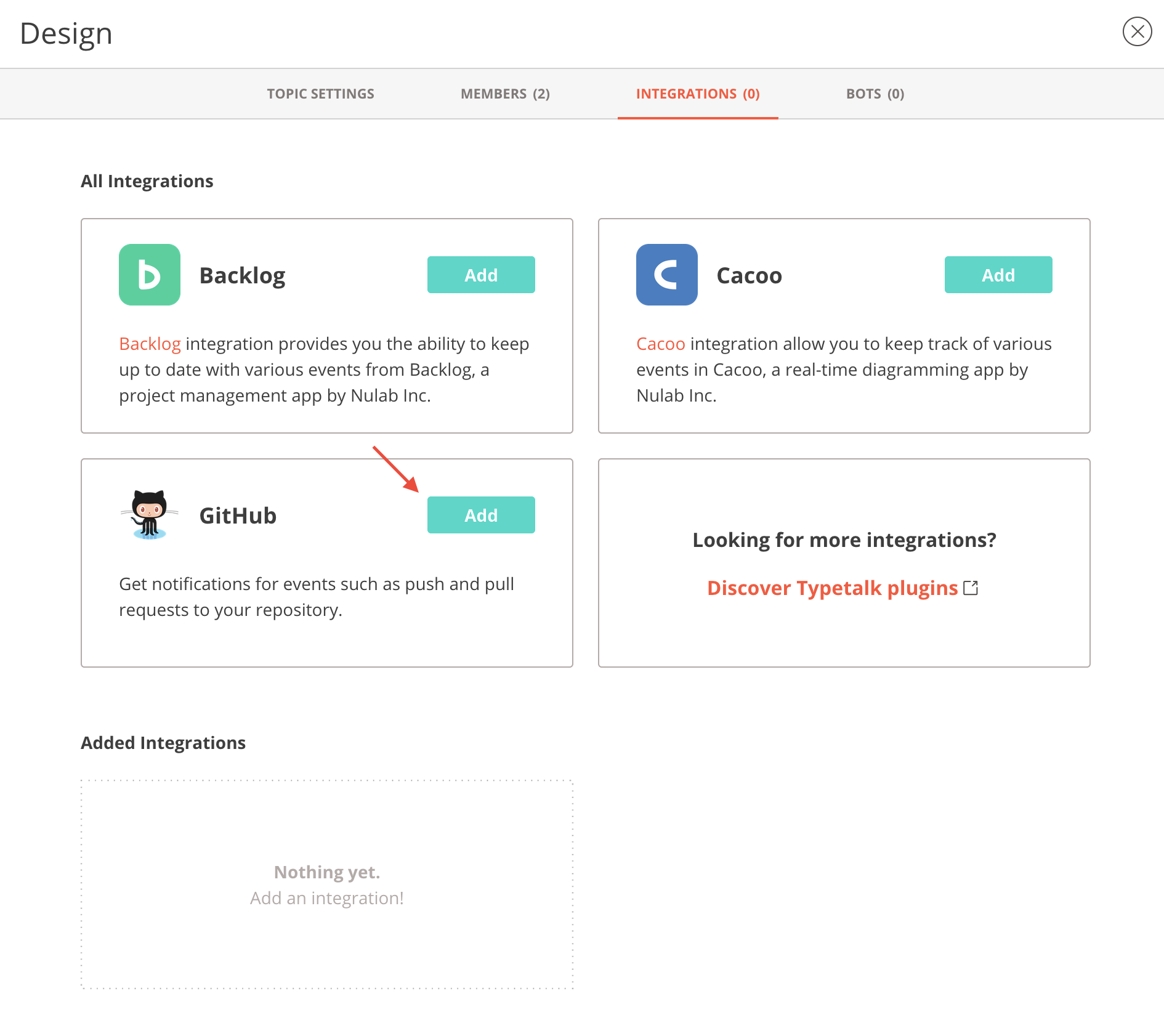Click the GitHub Octocat icon

pyautogui.click(x=150, y=515)
